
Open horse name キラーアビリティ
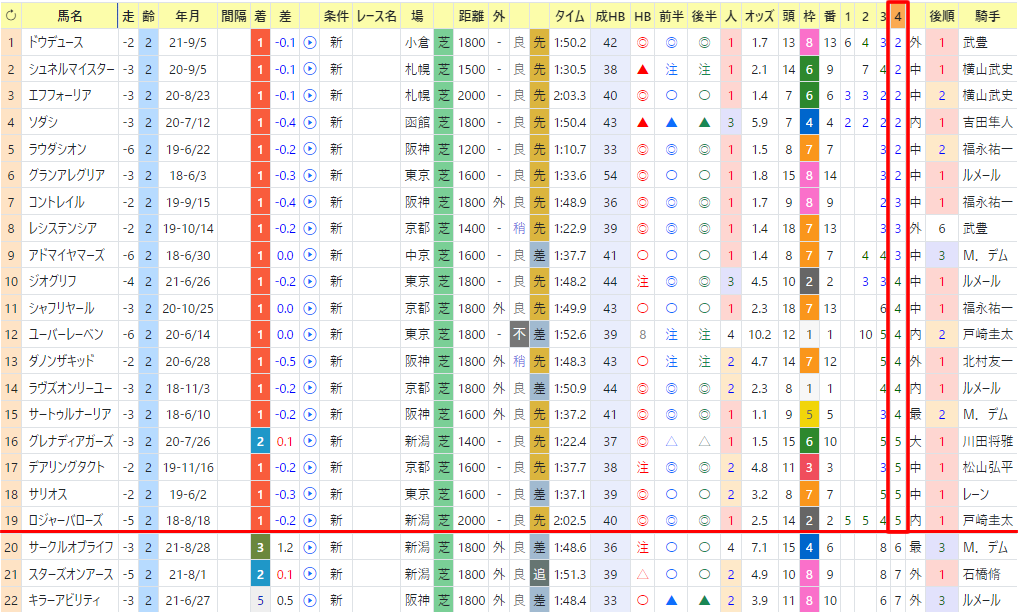(64, 600)
